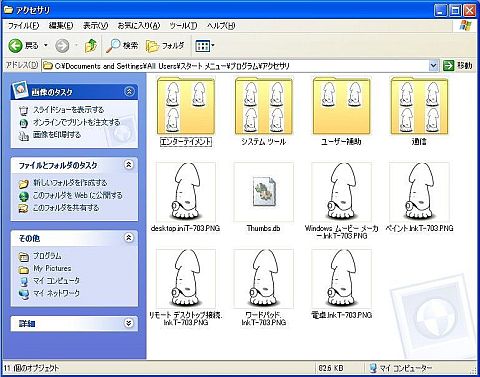This screenshot has height=377, width=480.
Task: Open the お気に入り(A) menu
Action: pyautogui.click(x=139, y=26)
